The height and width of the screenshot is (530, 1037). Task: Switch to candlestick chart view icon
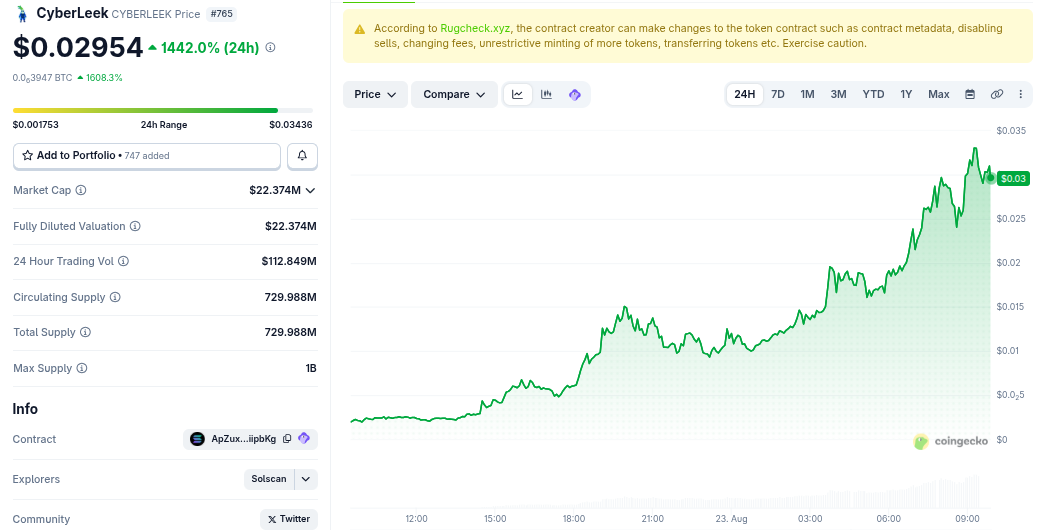[x=546, y=95]
